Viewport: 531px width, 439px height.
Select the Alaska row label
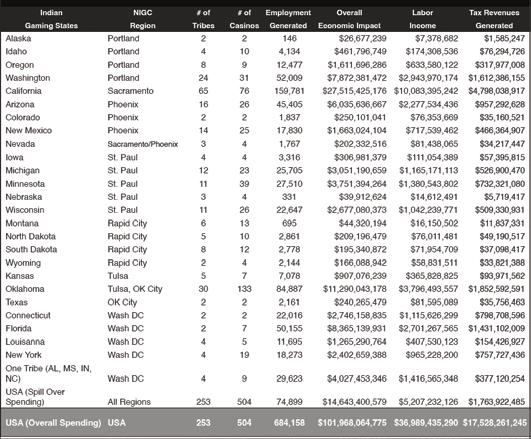click(18, 38)
